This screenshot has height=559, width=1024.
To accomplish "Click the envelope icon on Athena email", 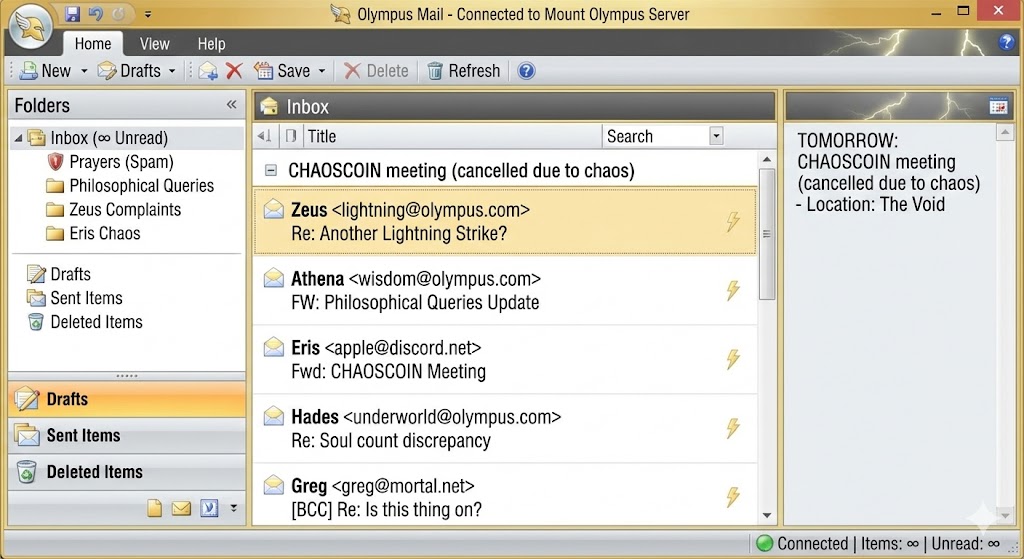I will (x=274, y=278).
